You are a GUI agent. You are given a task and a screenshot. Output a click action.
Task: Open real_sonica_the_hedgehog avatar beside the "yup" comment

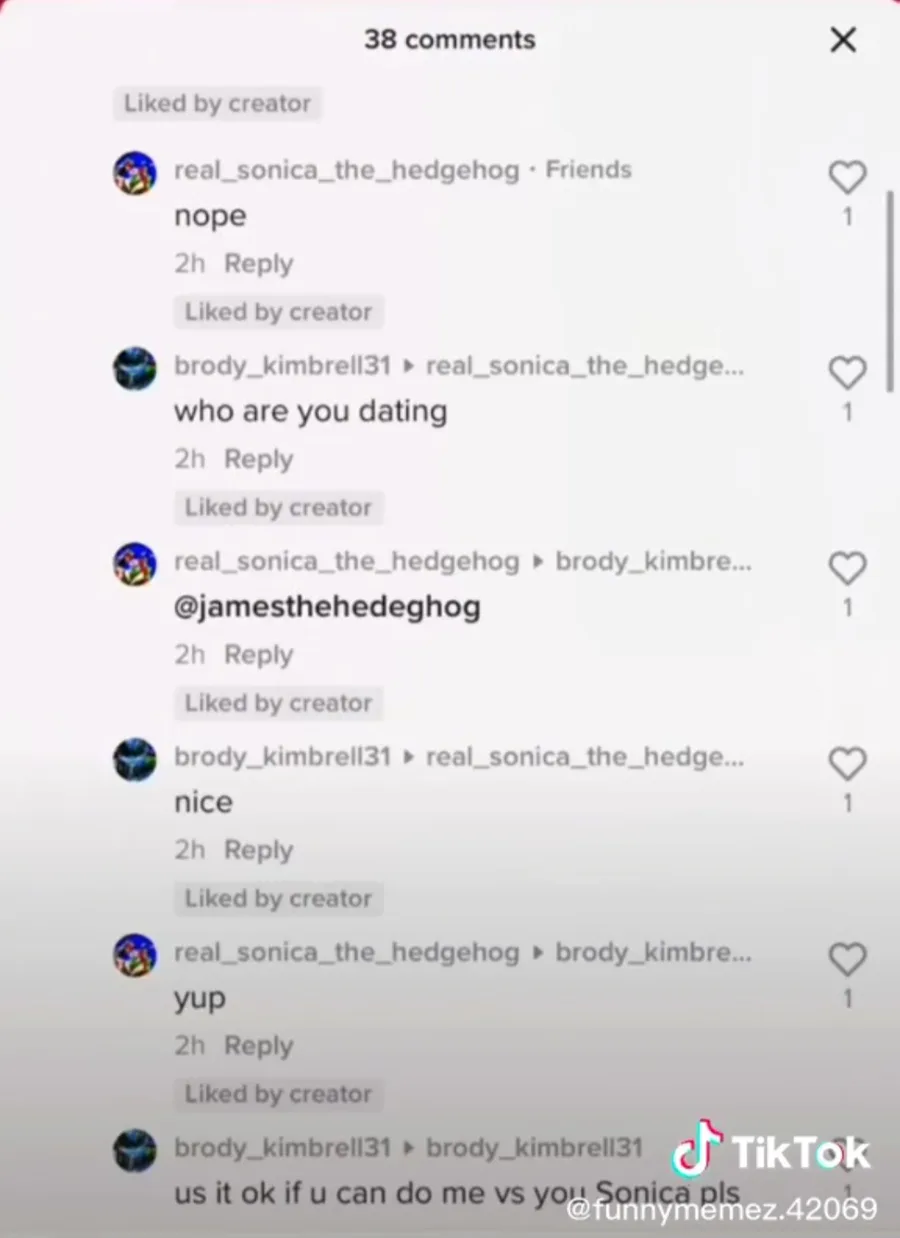click(135, 955)
